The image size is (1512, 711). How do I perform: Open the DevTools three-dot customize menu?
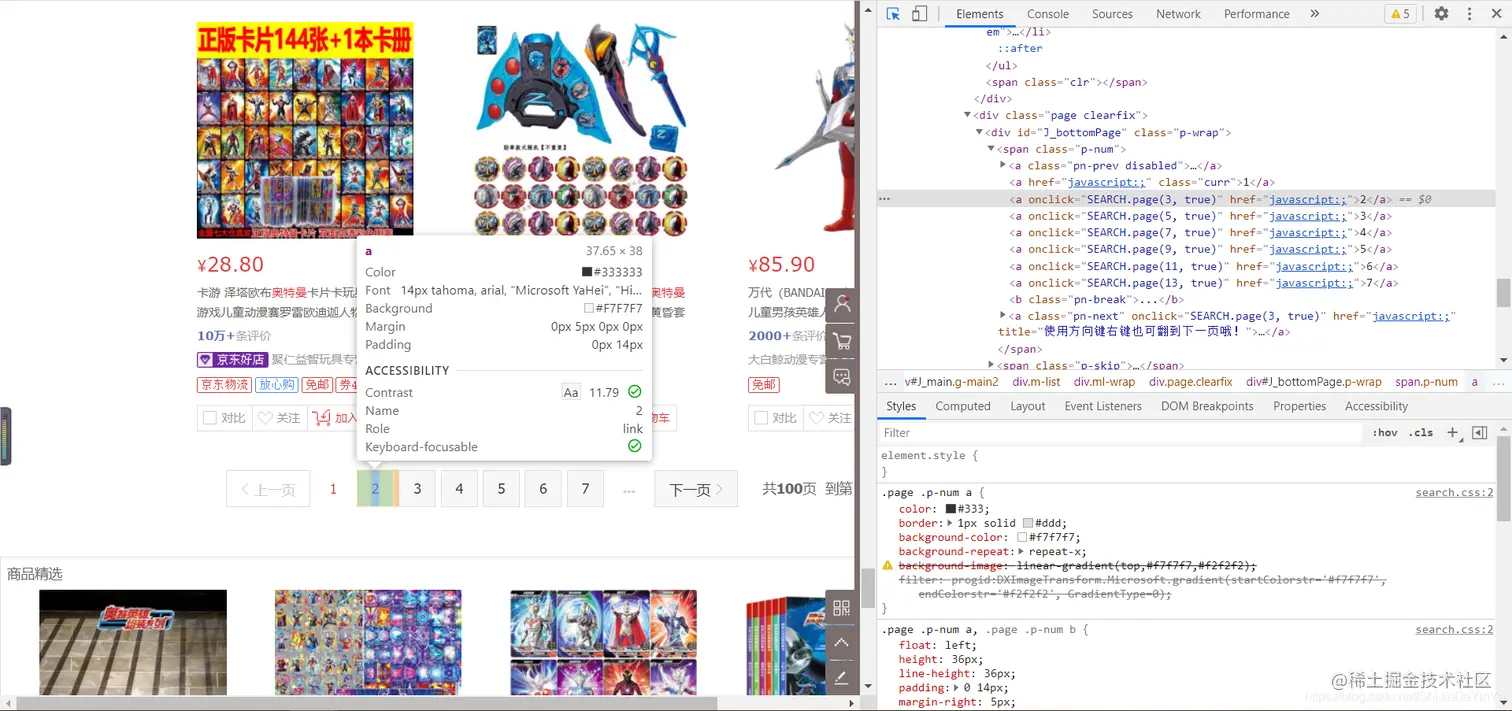(x=1471, y=13)
